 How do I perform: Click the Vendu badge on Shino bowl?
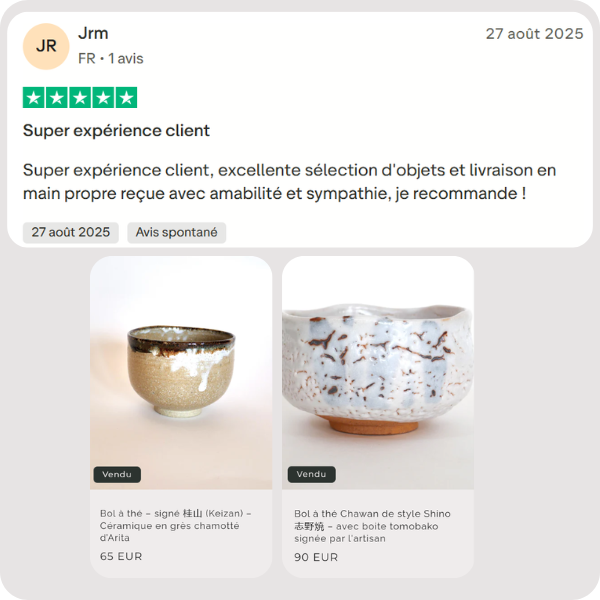[311, 474]
